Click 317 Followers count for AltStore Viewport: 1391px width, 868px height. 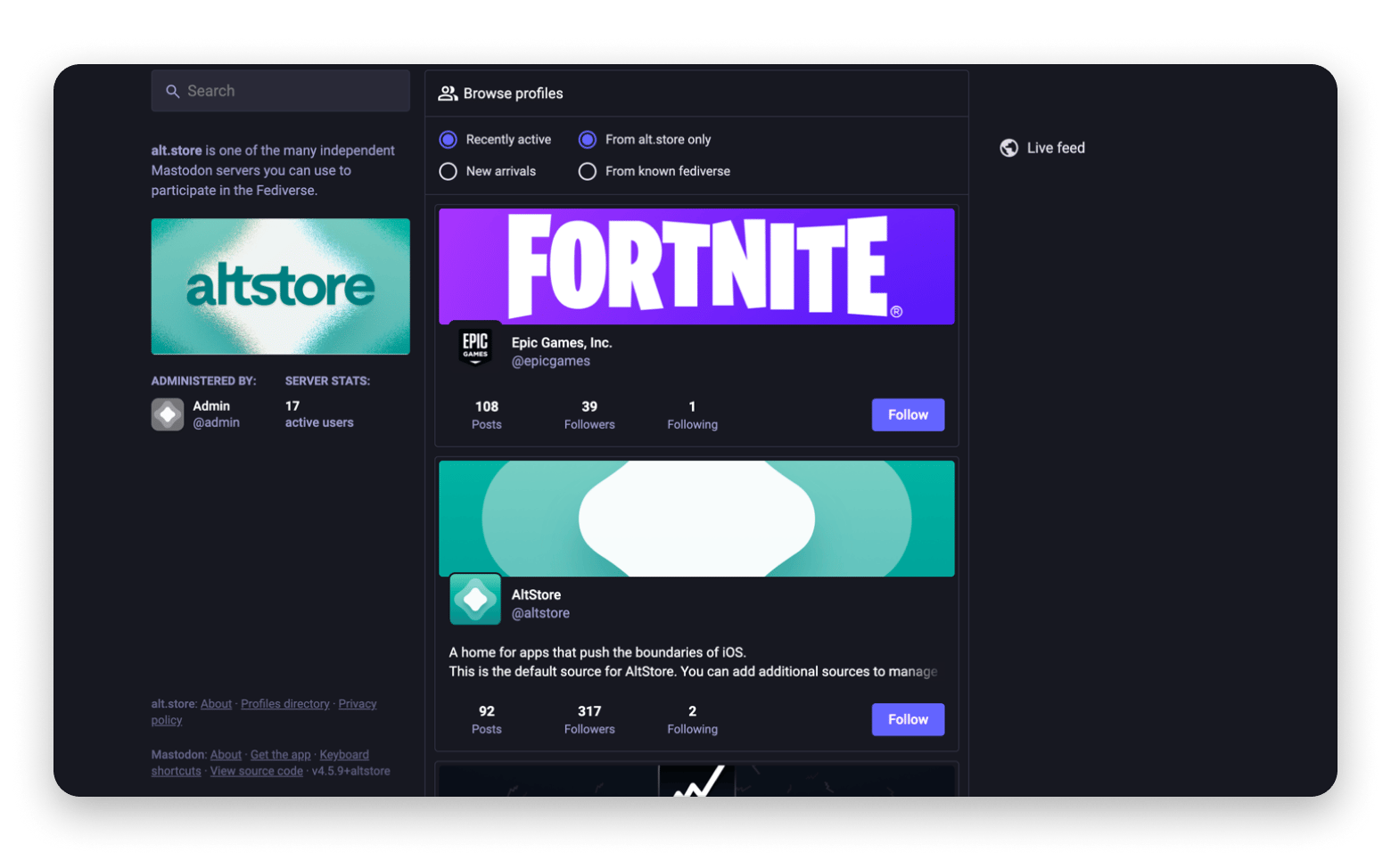589,720
